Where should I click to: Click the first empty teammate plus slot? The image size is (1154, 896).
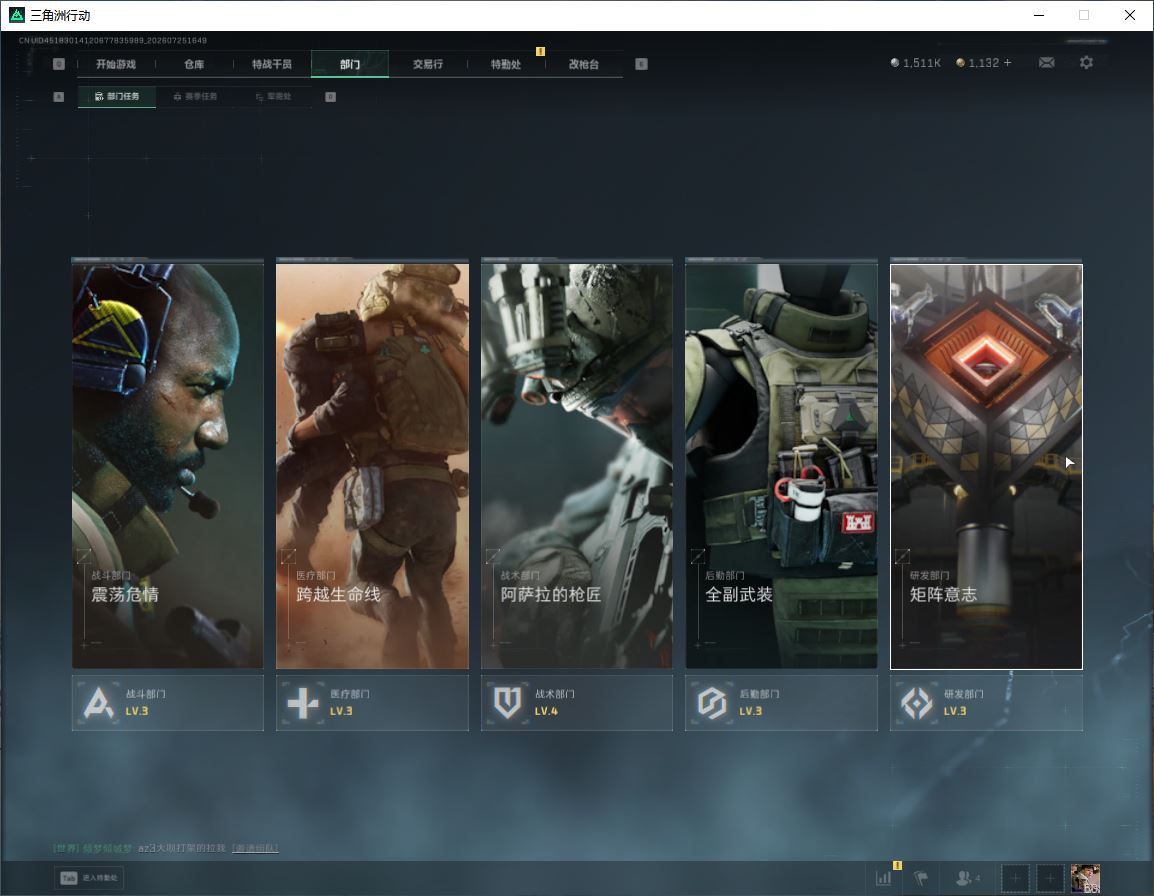coord(1015,878)
